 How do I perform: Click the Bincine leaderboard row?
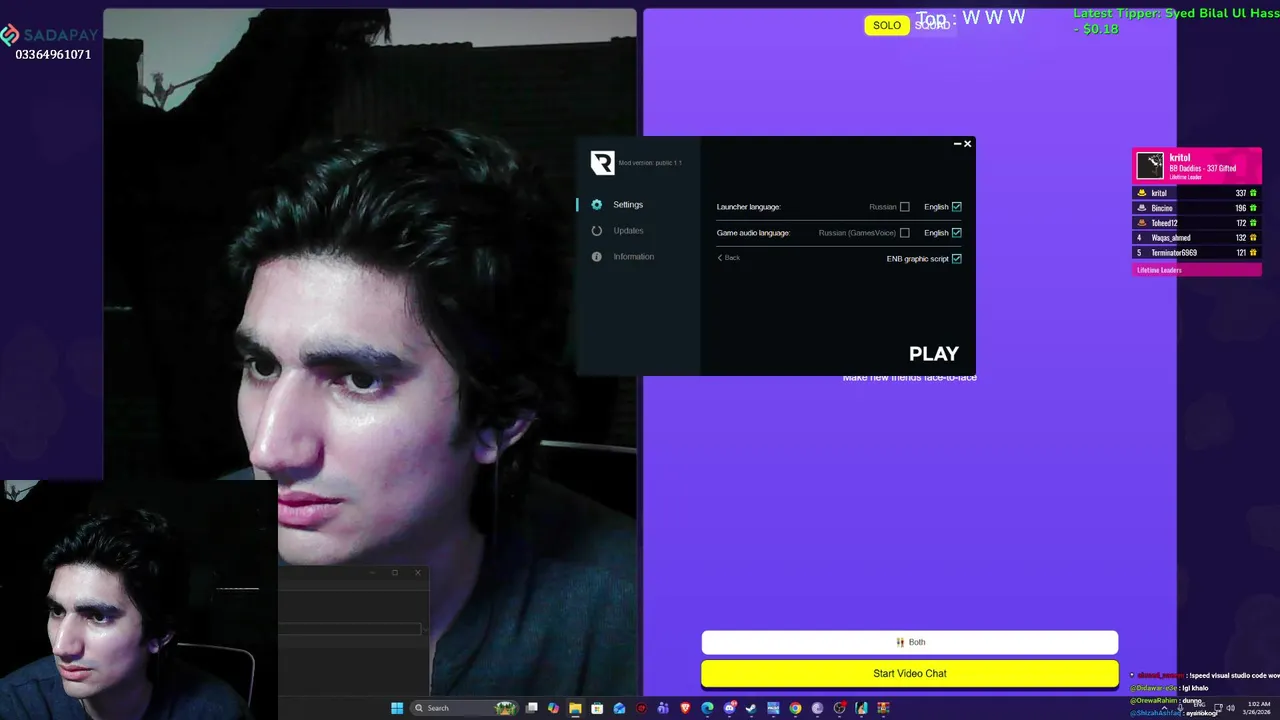pos(1197,208)
